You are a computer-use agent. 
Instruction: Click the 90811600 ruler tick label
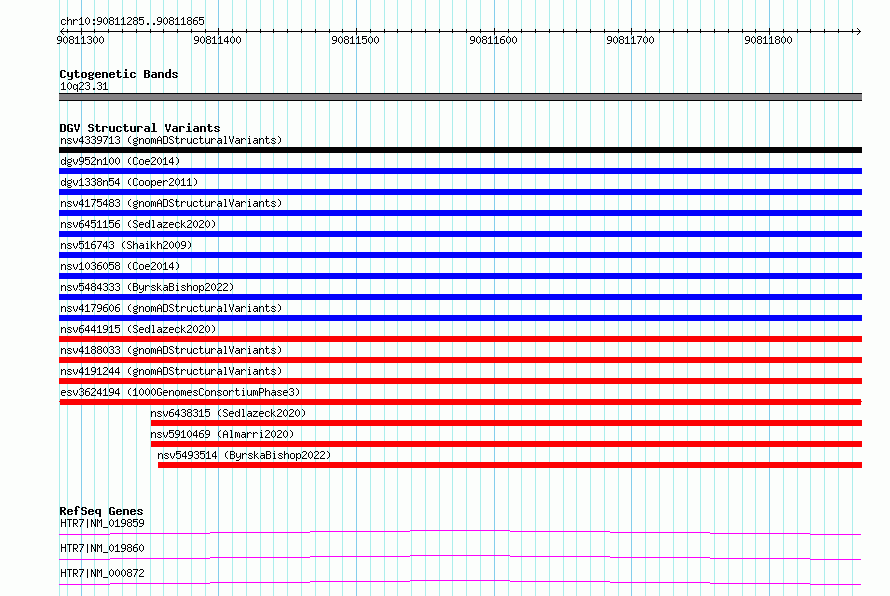493,40
